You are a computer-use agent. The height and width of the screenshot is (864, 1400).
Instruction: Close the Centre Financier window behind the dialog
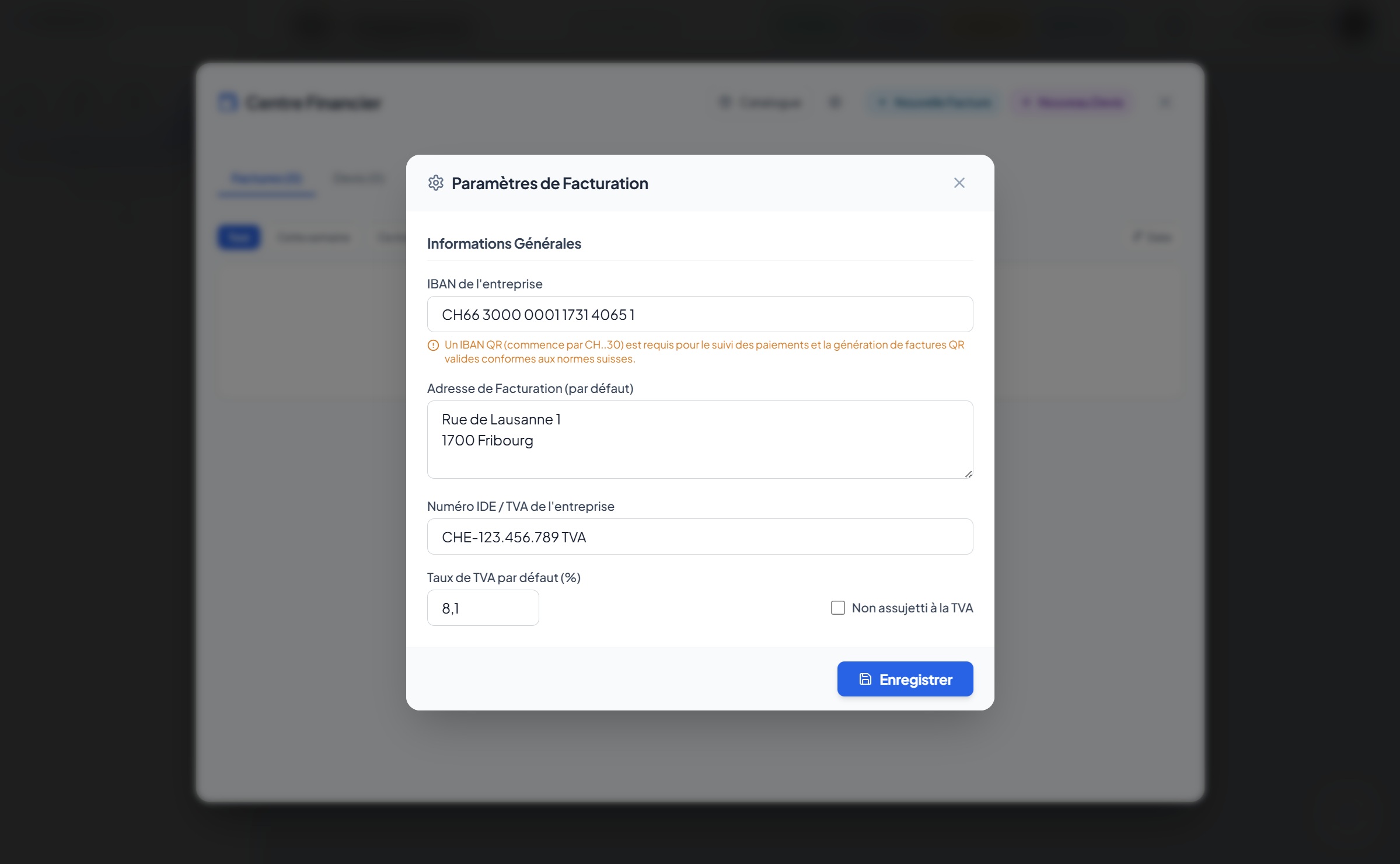[1165, 103]
